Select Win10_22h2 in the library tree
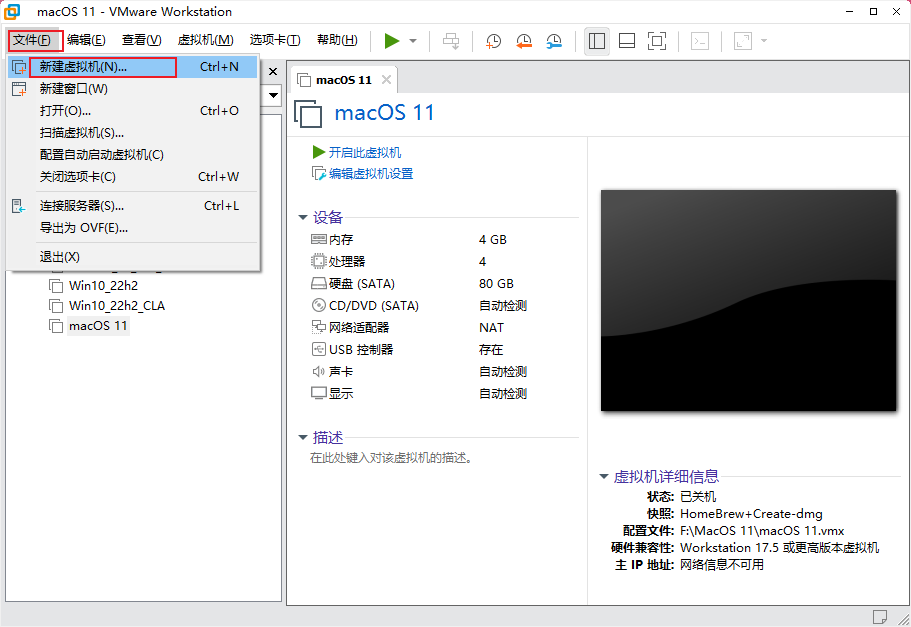Image resolution: width=911 pixels, height=627 pixels. click(x=103, y=286)
